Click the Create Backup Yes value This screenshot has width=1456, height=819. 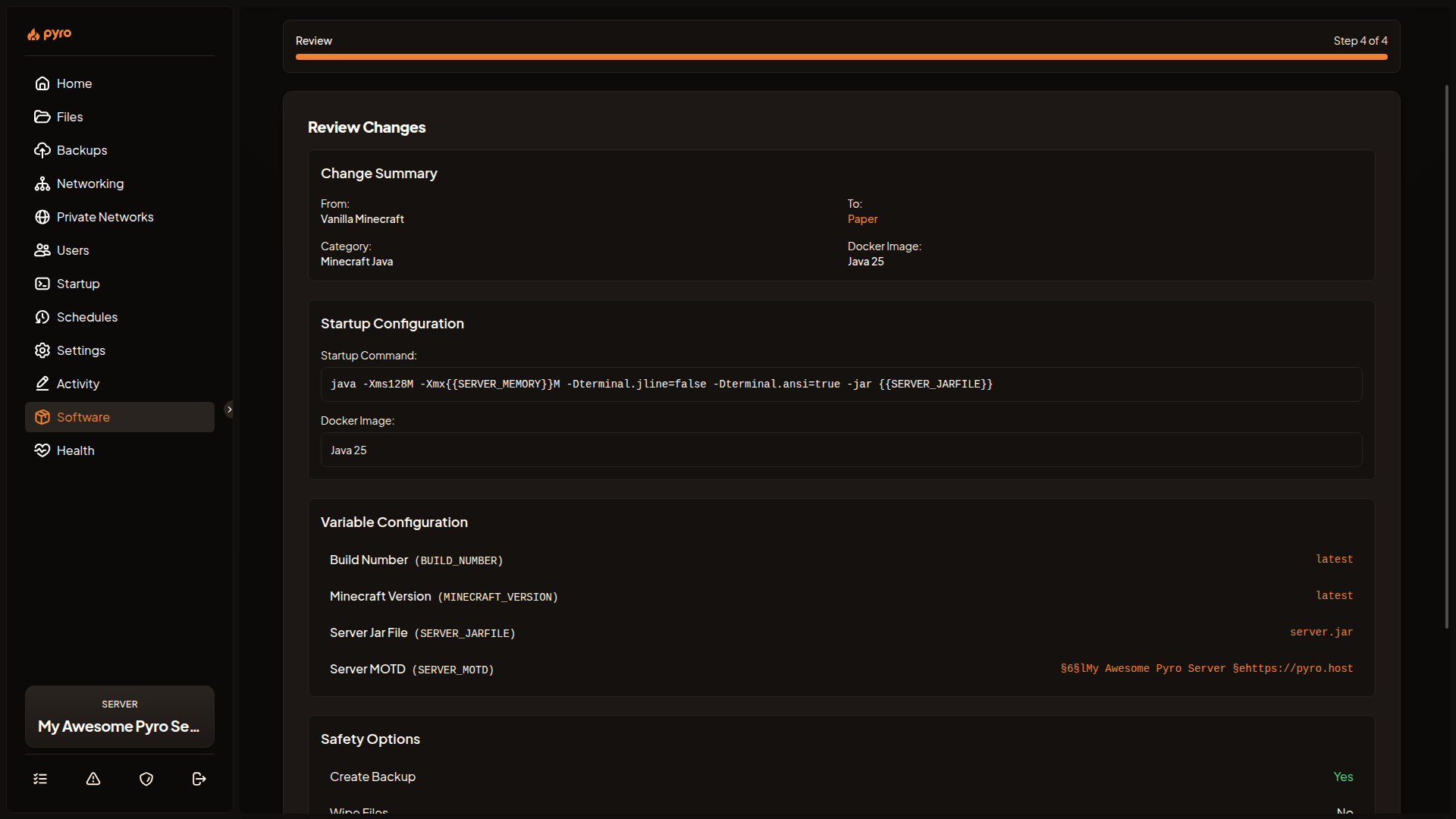tap(1343, 777)
